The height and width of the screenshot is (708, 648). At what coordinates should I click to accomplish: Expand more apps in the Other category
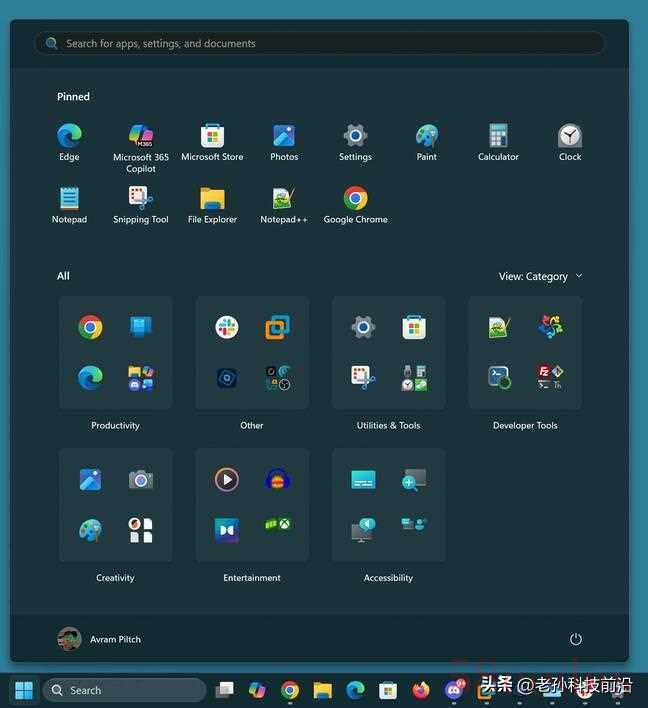pos(277,377)
